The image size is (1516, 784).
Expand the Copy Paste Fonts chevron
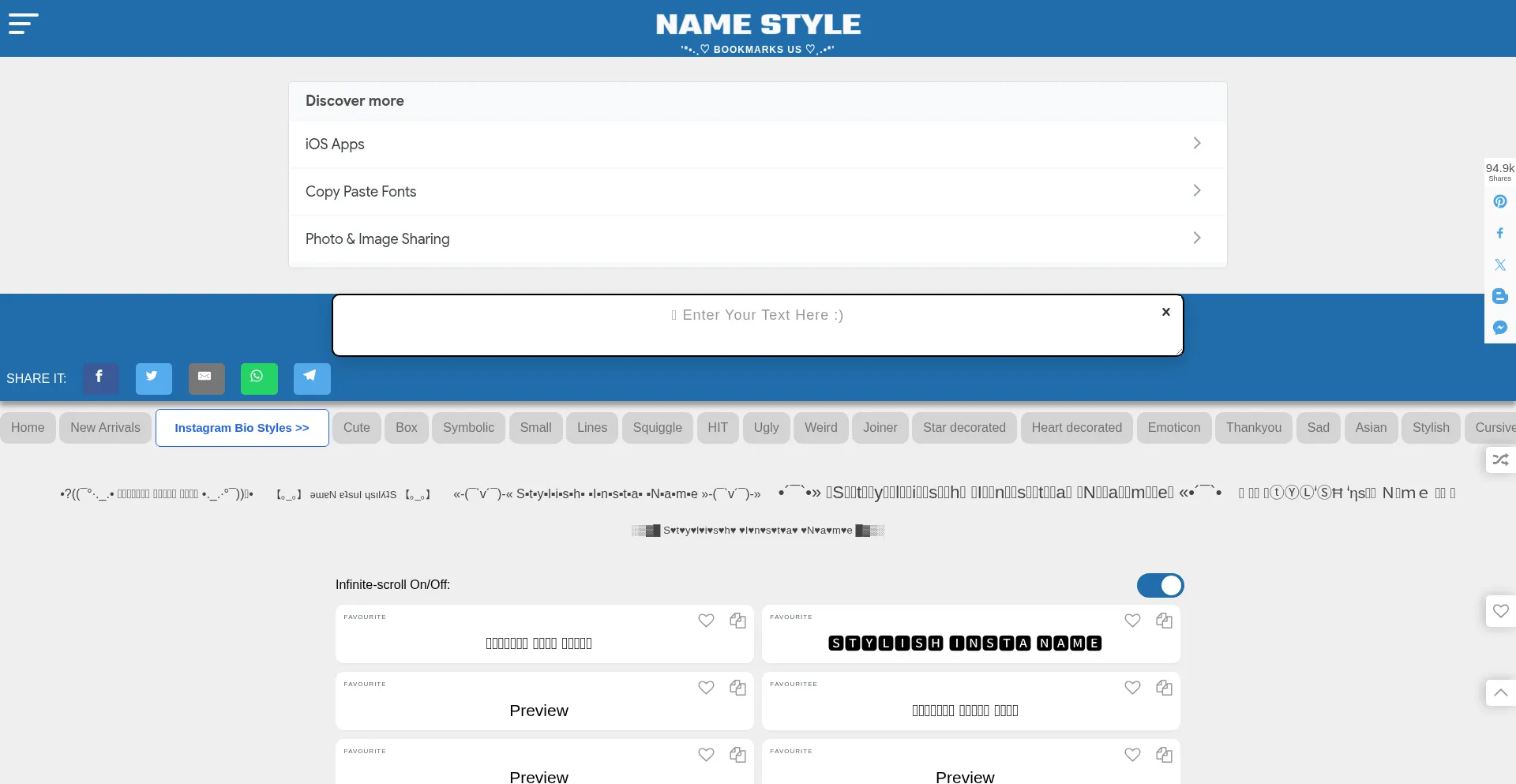(1197, 190)
